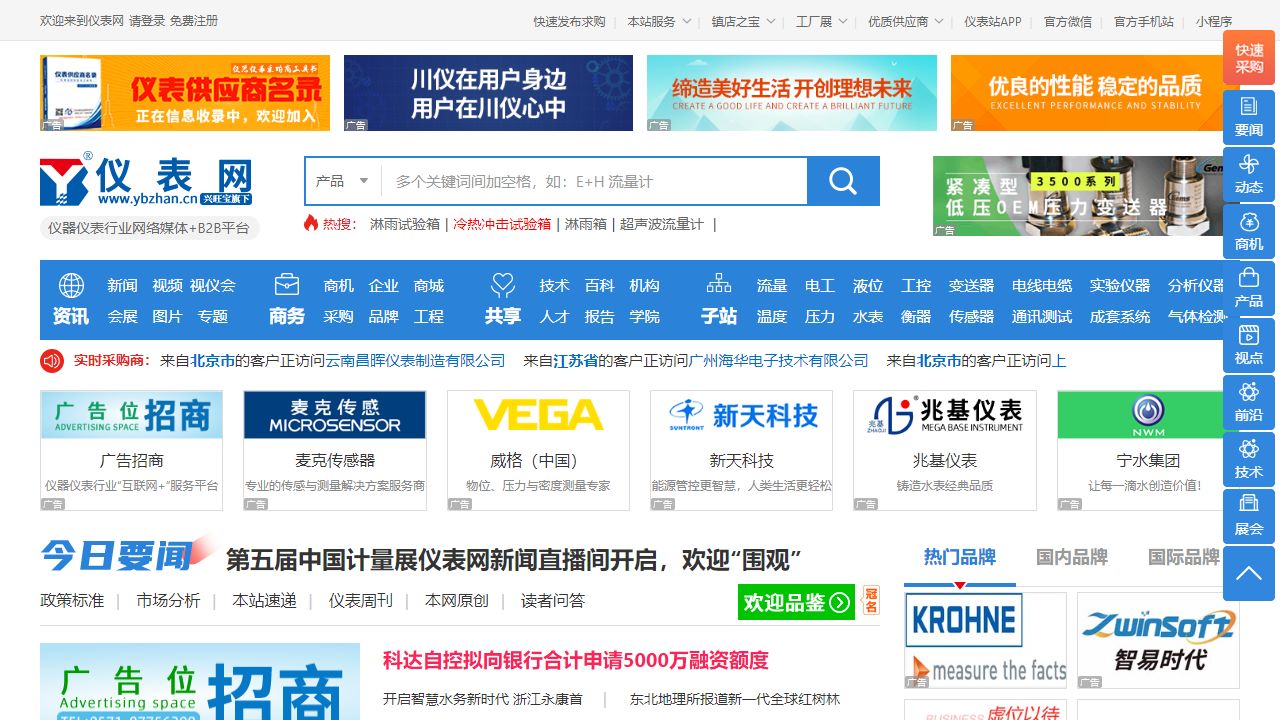Expand the 优质供应商 dropdown
The height and width of the screenshot is (720, 1280).
(906, 21)
